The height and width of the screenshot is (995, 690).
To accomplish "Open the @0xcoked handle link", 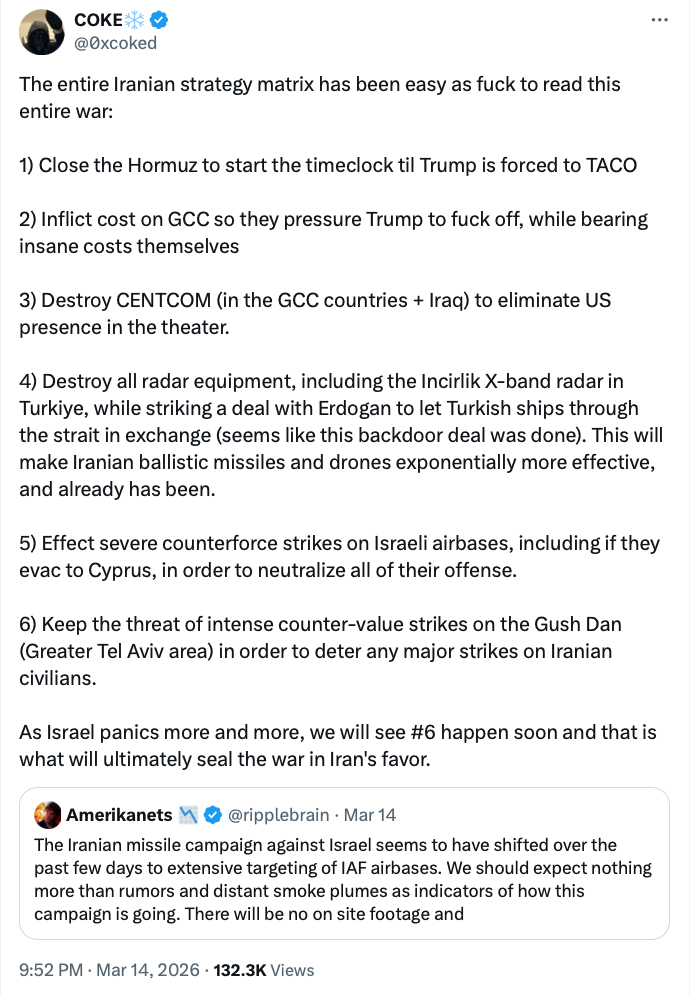I will click(x=115, y=43).
